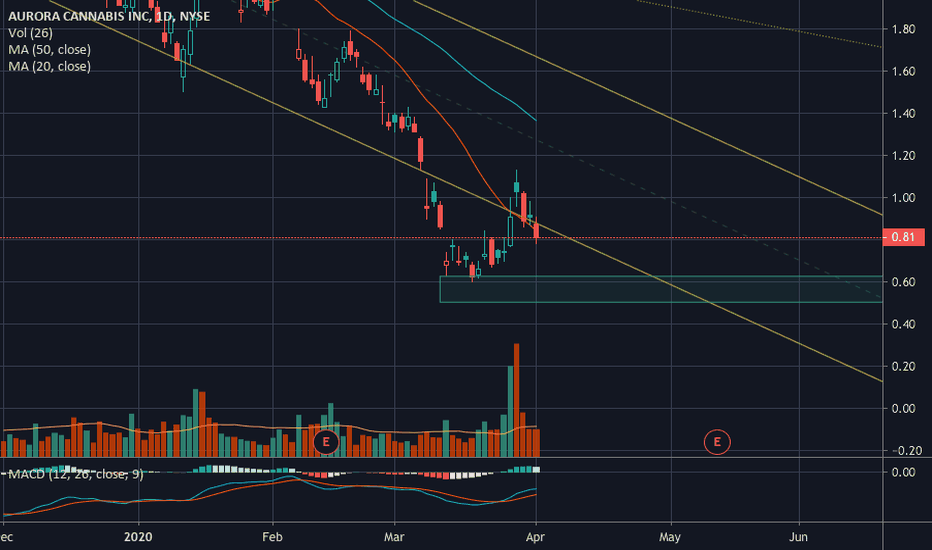This screenshot has height=550, width=932.
Task: Click the red 0.81 current price tag
Action: point(903,237)
